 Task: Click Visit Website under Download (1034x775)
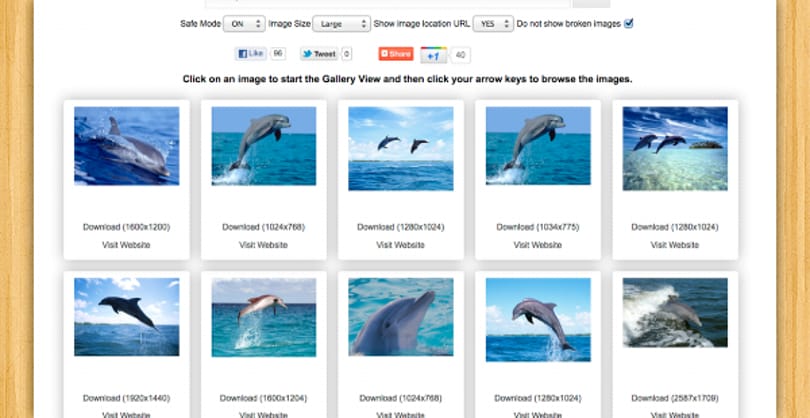537,245
